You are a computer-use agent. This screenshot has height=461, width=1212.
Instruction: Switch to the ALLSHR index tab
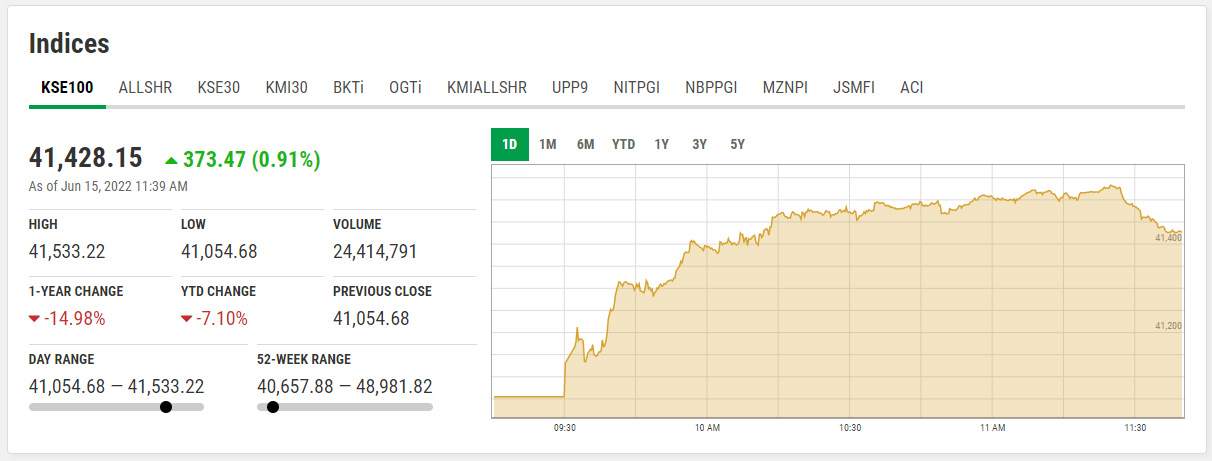point(145,87)
